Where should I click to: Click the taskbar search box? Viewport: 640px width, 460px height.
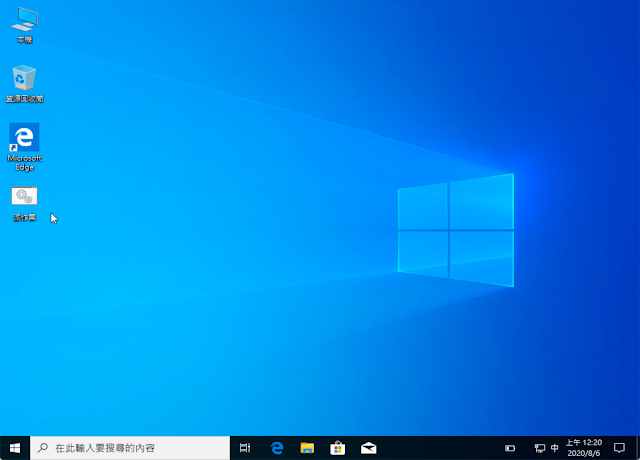tap(130, 448)
